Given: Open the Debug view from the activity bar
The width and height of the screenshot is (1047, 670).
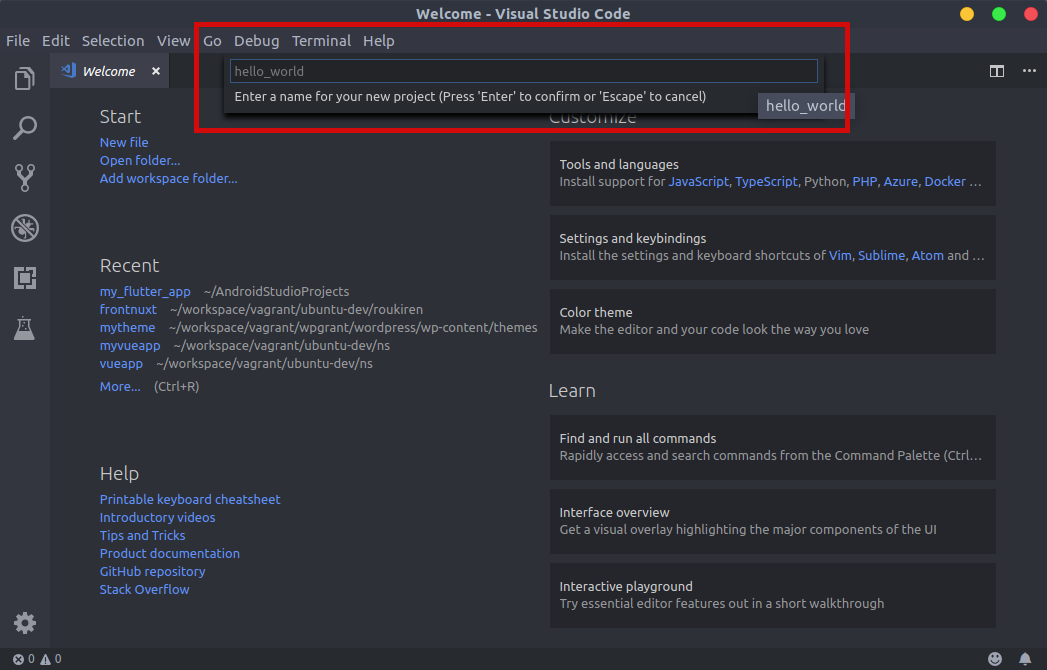Looking at the screenshot, I should pos(24,228).
